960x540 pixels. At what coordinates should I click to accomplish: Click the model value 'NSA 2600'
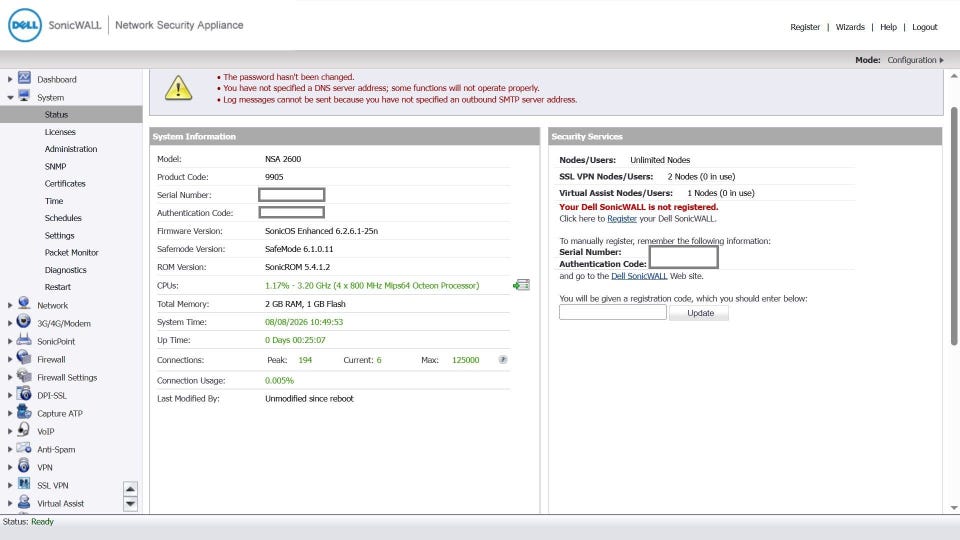coord(283,159)
